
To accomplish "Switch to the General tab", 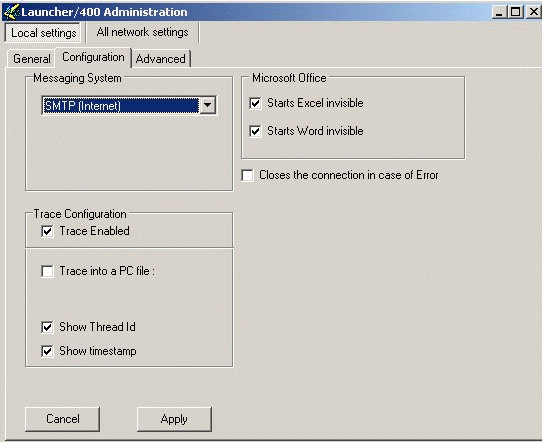I will click(x=31, y=59).
